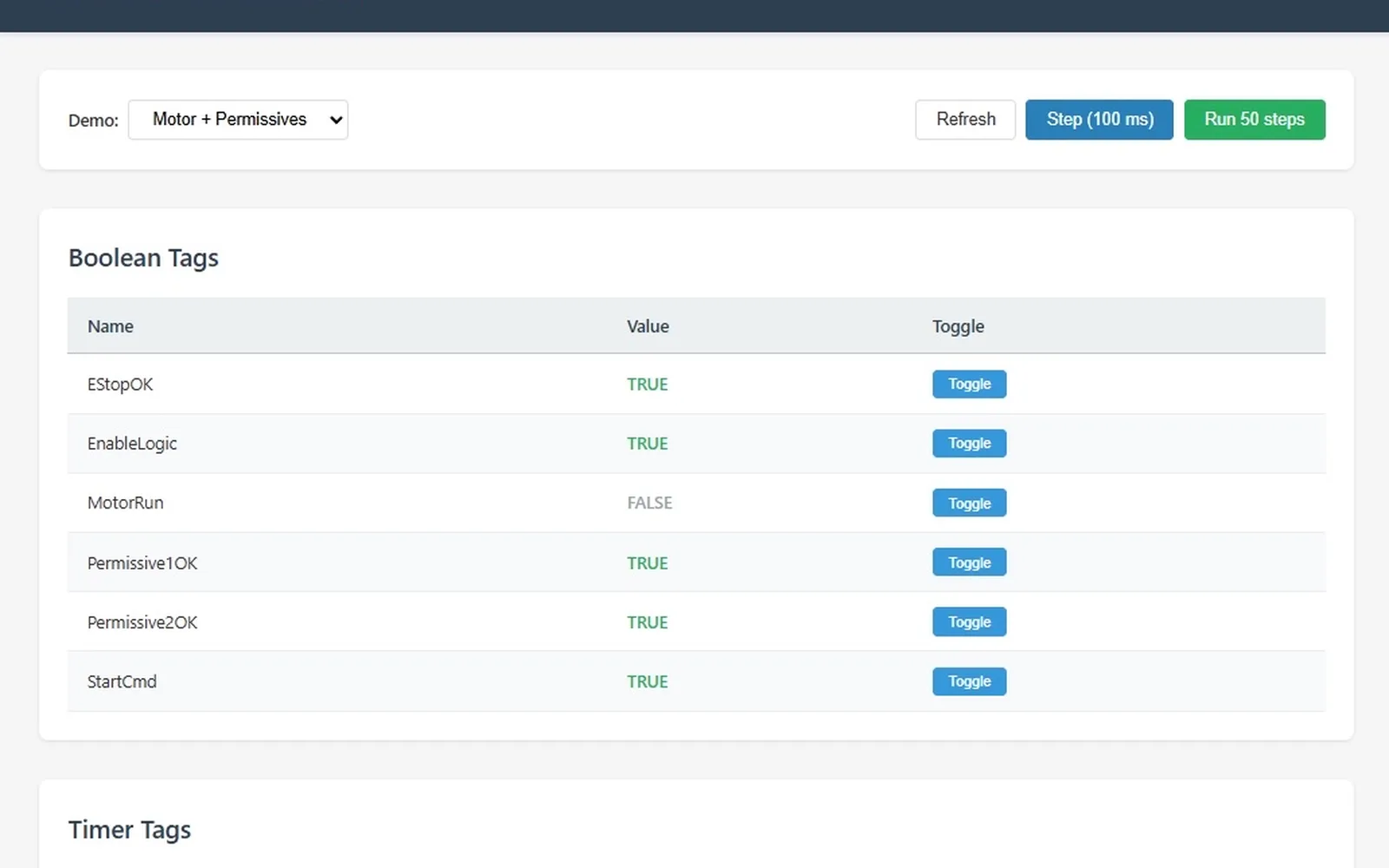The height and width of the screenshot is (868, 1389).
Task: Disable StartCmd using its Toggle button
Action: click(969, 681)
